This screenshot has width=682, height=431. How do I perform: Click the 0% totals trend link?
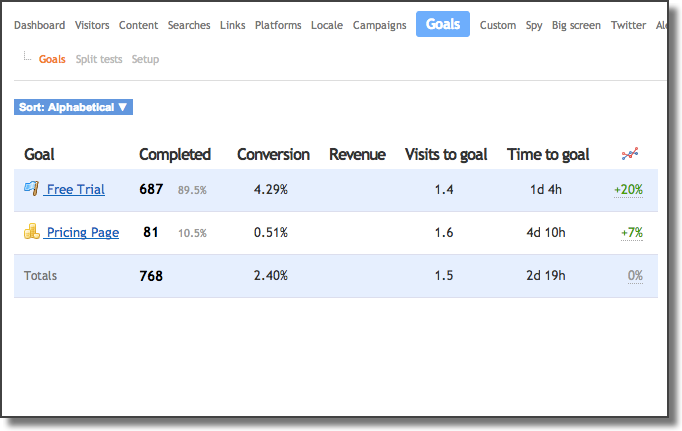click(635, 275)
